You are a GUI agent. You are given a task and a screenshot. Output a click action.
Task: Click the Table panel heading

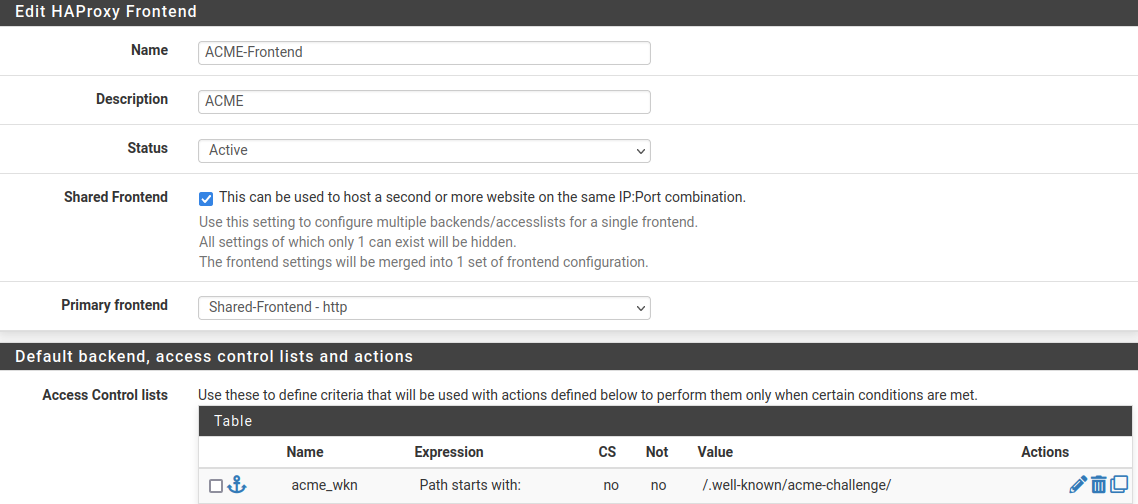point(233,421)
